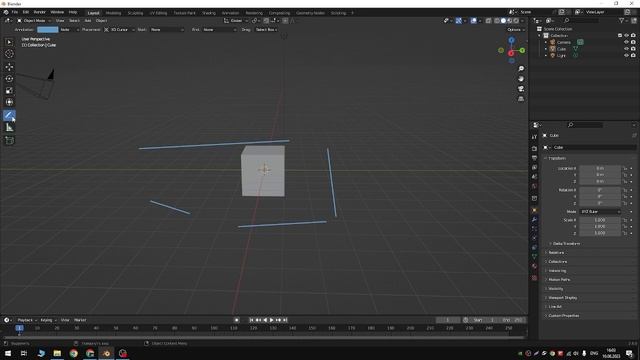
Task: Open the Modifiers wrench tab icon
Action: click(x=534, y=220)
